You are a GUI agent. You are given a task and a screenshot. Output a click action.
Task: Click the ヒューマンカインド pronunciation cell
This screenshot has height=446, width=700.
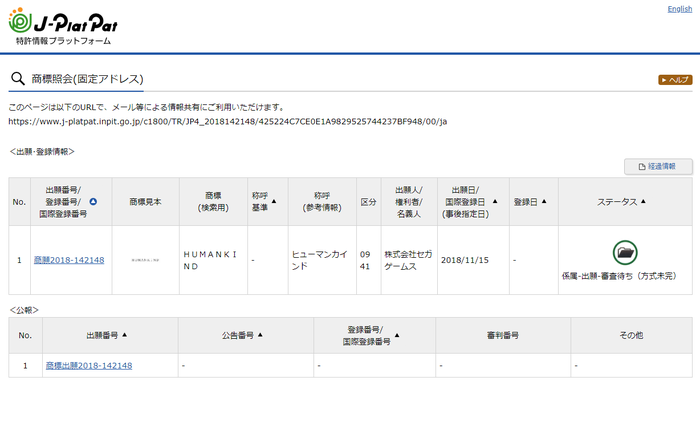[322, 260]
